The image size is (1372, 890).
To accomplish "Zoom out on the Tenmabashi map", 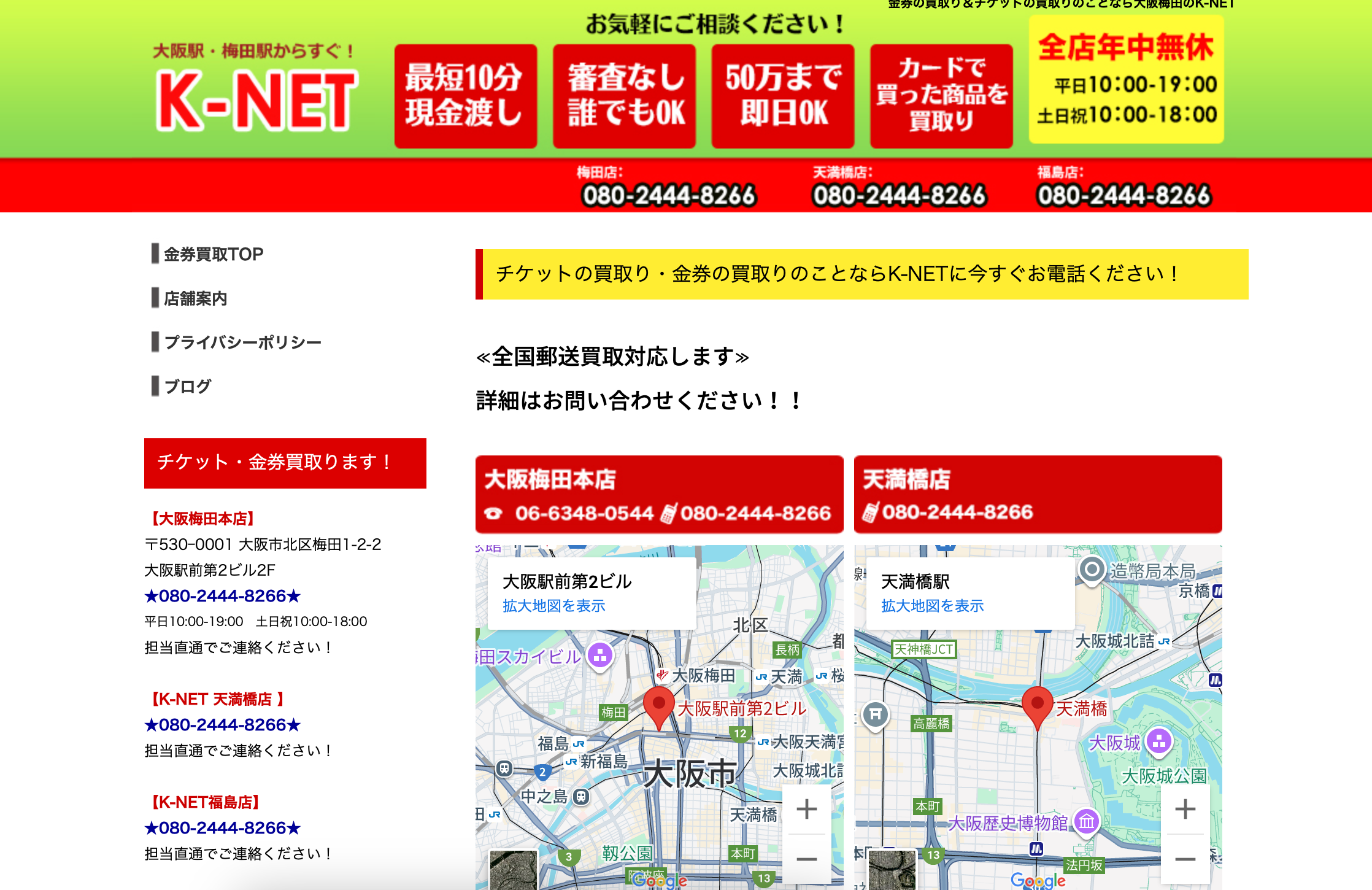I will [x=1185, y=859].
